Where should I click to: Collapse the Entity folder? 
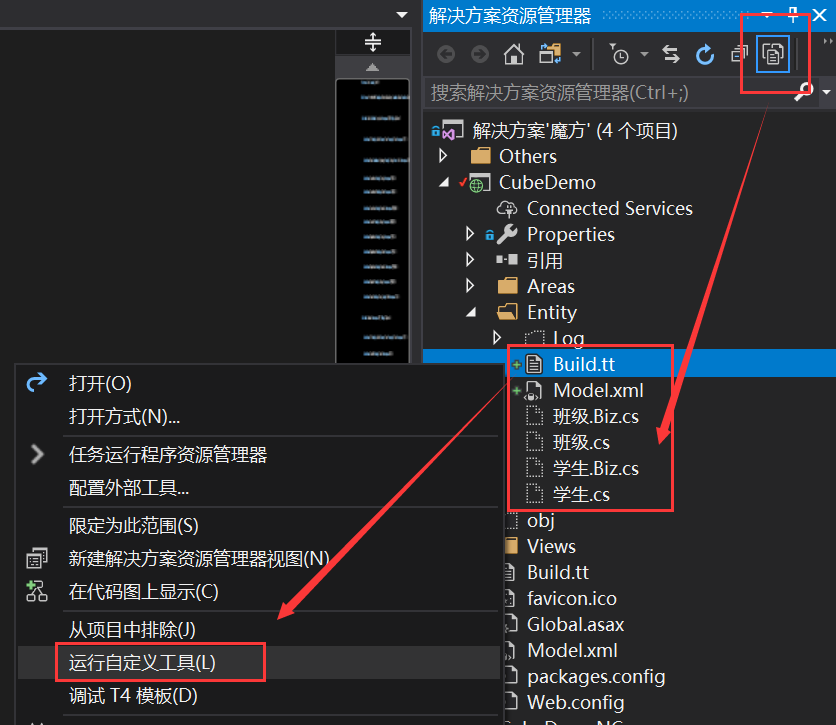pyautogui.click(x=470, y=312)
